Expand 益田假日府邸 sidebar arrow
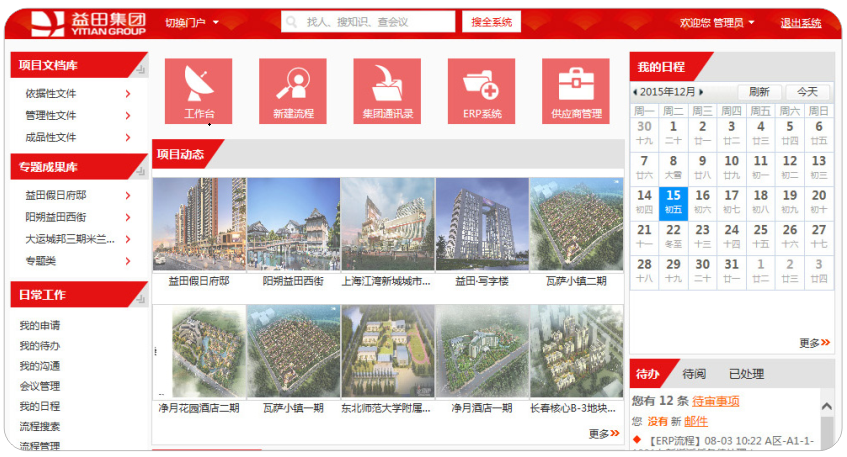847x457 pixels. (x=128, y=195)
